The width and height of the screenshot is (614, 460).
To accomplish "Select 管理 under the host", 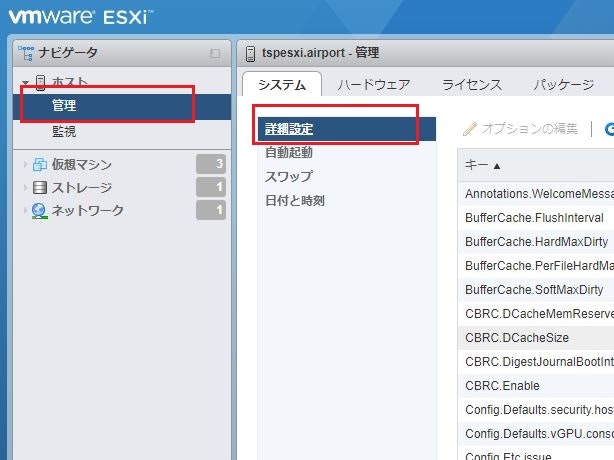I will 122,105.
